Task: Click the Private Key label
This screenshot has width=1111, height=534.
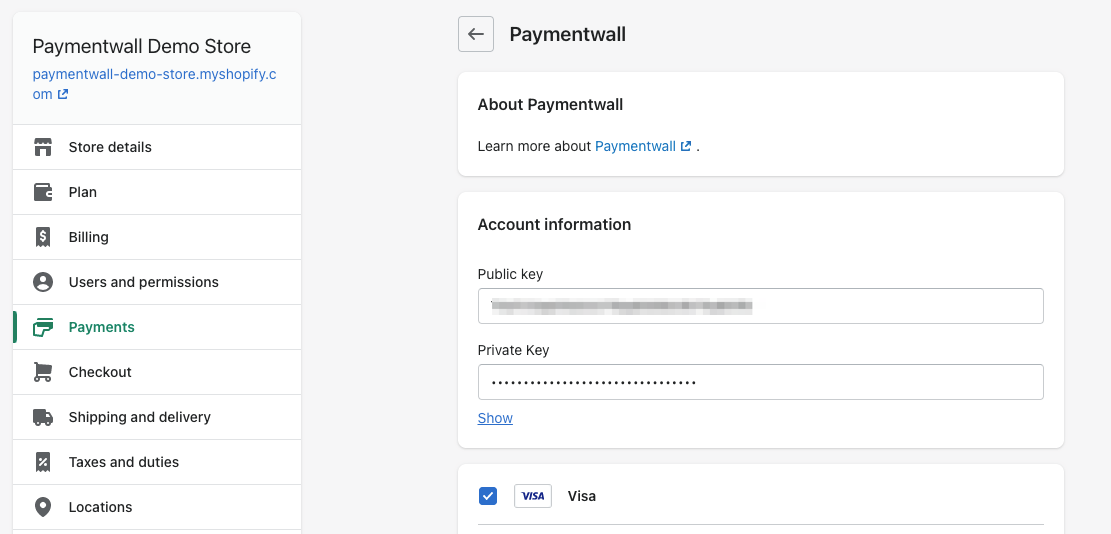Action: [514, 350]
